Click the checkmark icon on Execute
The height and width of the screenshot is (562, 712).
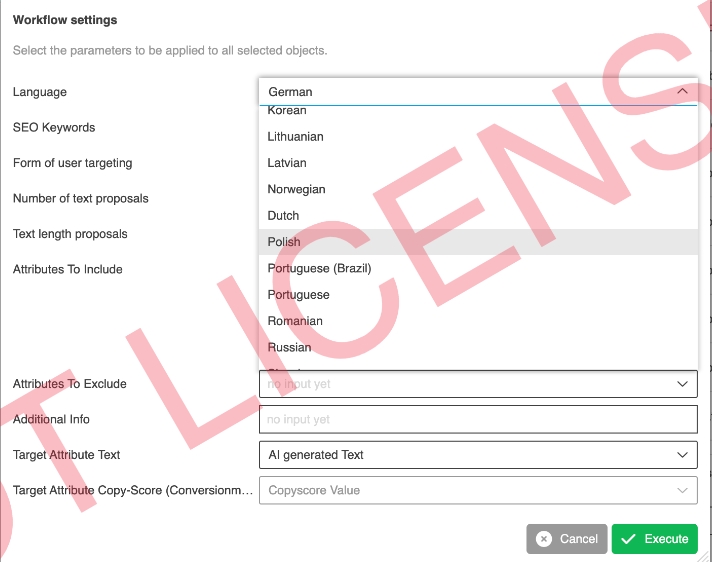coord(628,539)
